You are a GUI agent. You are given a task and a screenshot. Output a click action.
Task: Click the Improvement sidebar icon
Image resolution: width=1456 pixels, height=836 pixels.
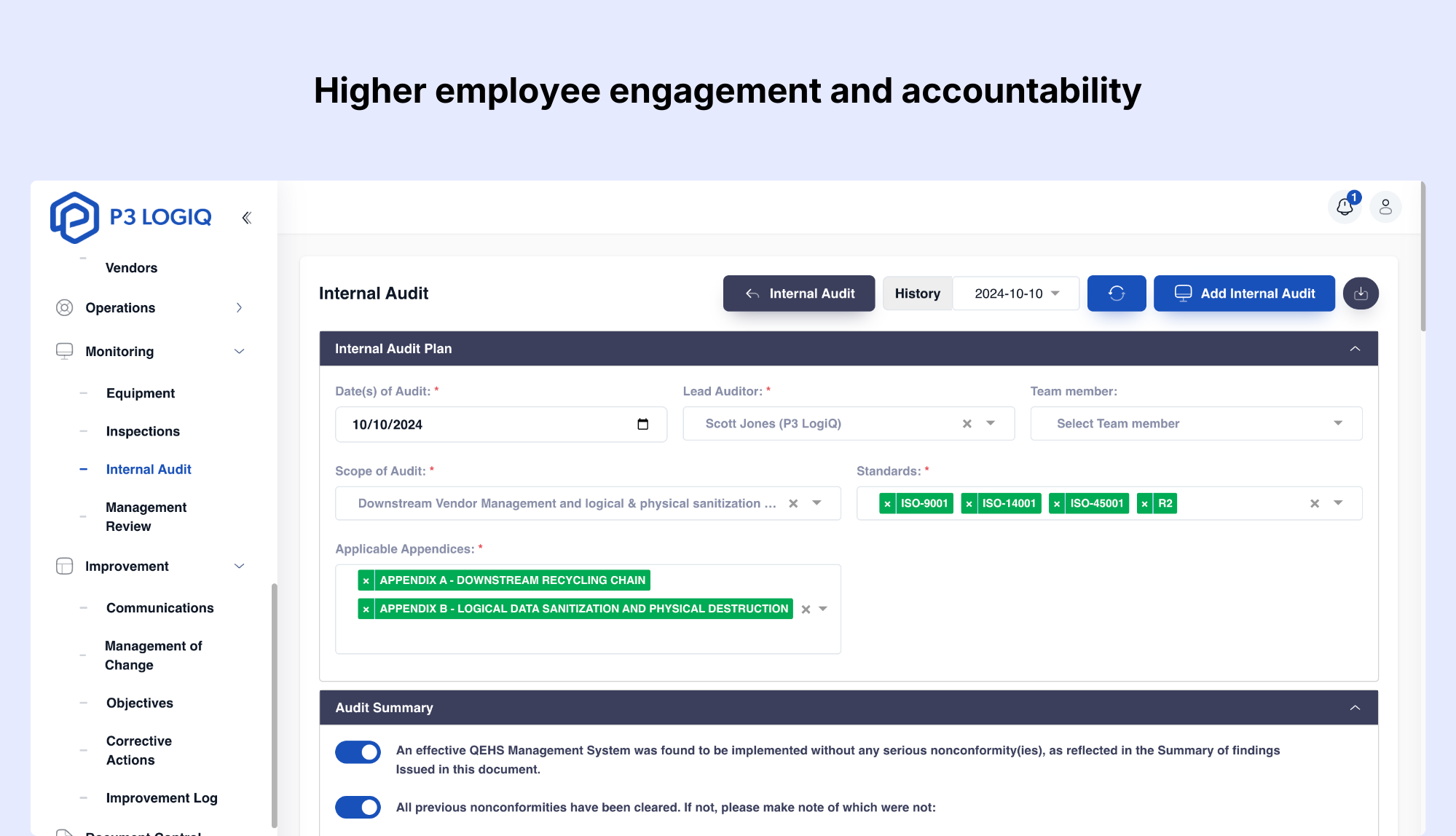tap(65, 567)
